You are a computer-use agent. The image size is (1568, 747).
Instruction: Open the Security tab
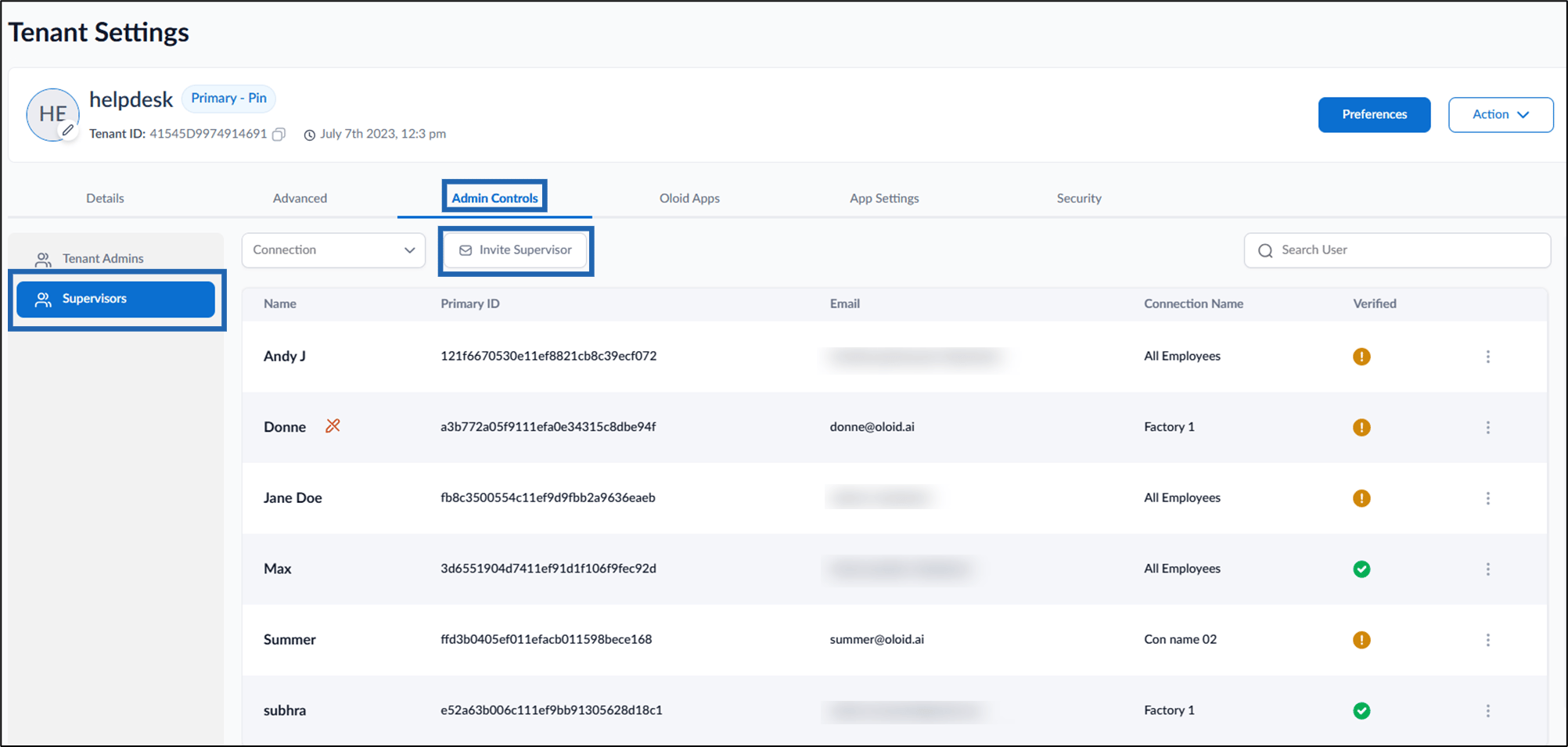(1079, 198)
